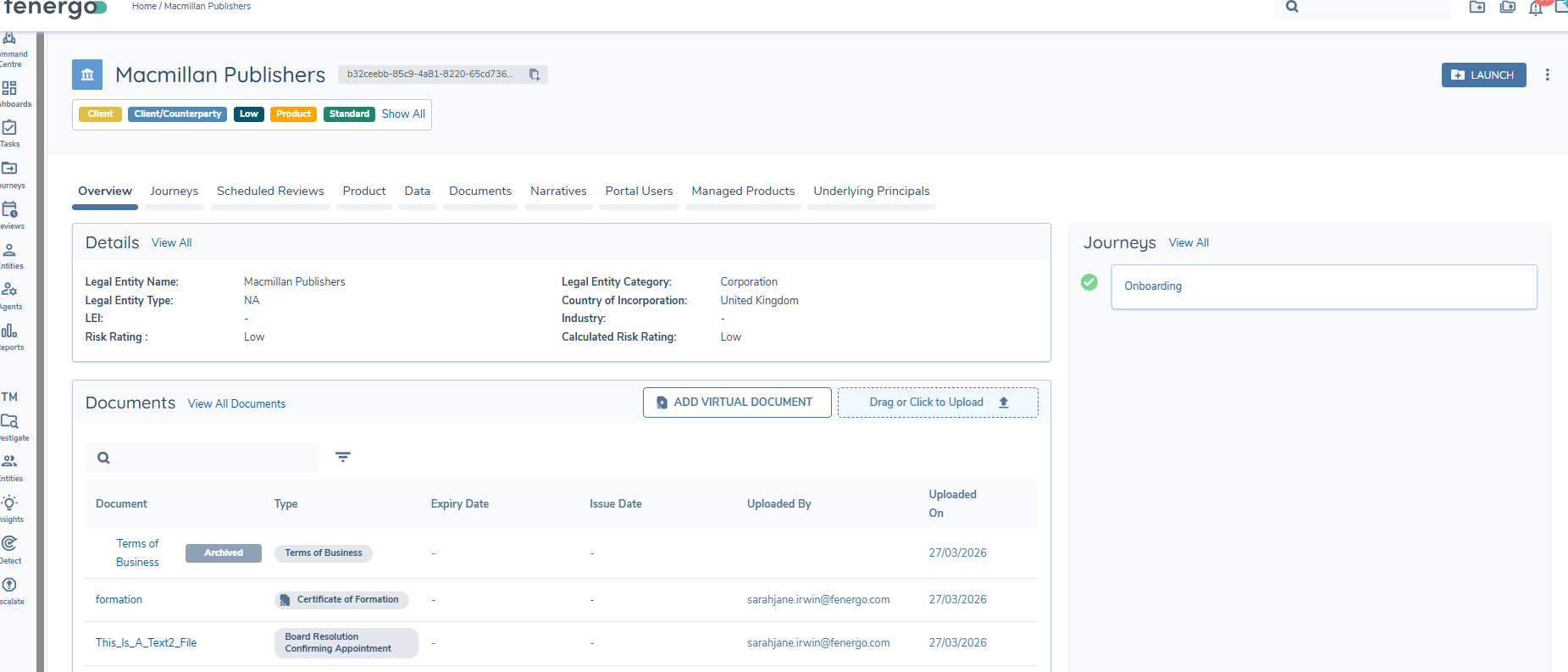Open This_Is_A_Text2_File document
Screen dimensions: 1568x672
coord(146,642)
